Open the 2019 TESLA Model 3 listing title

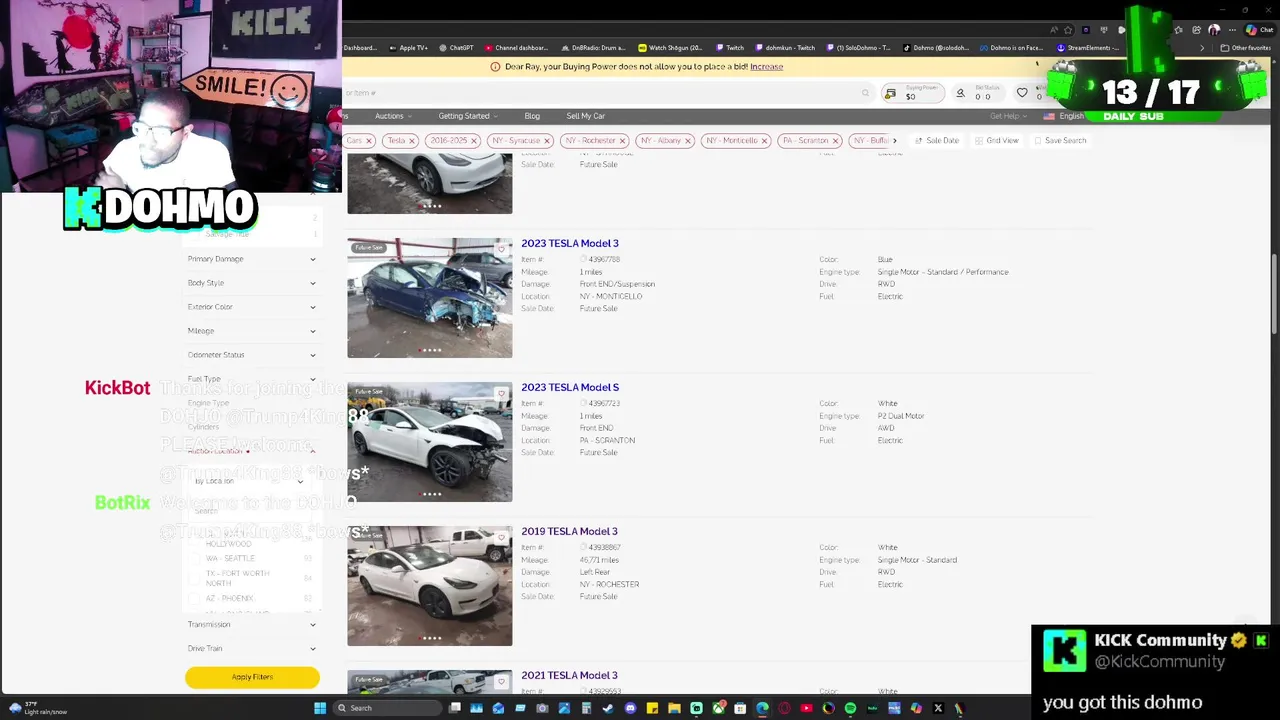569,531
